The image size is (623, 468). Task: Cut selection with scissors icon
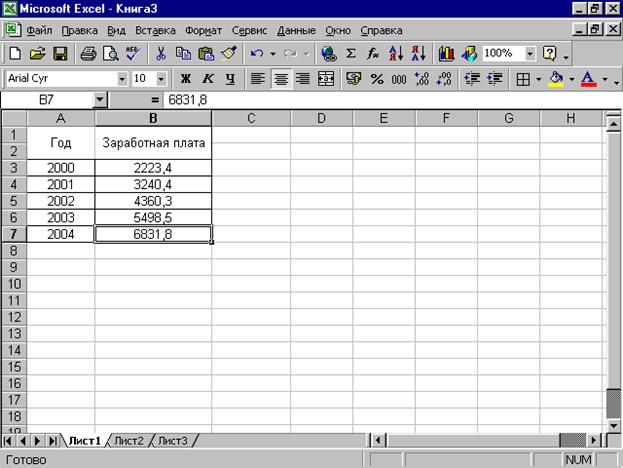click(x=161, y=53)
